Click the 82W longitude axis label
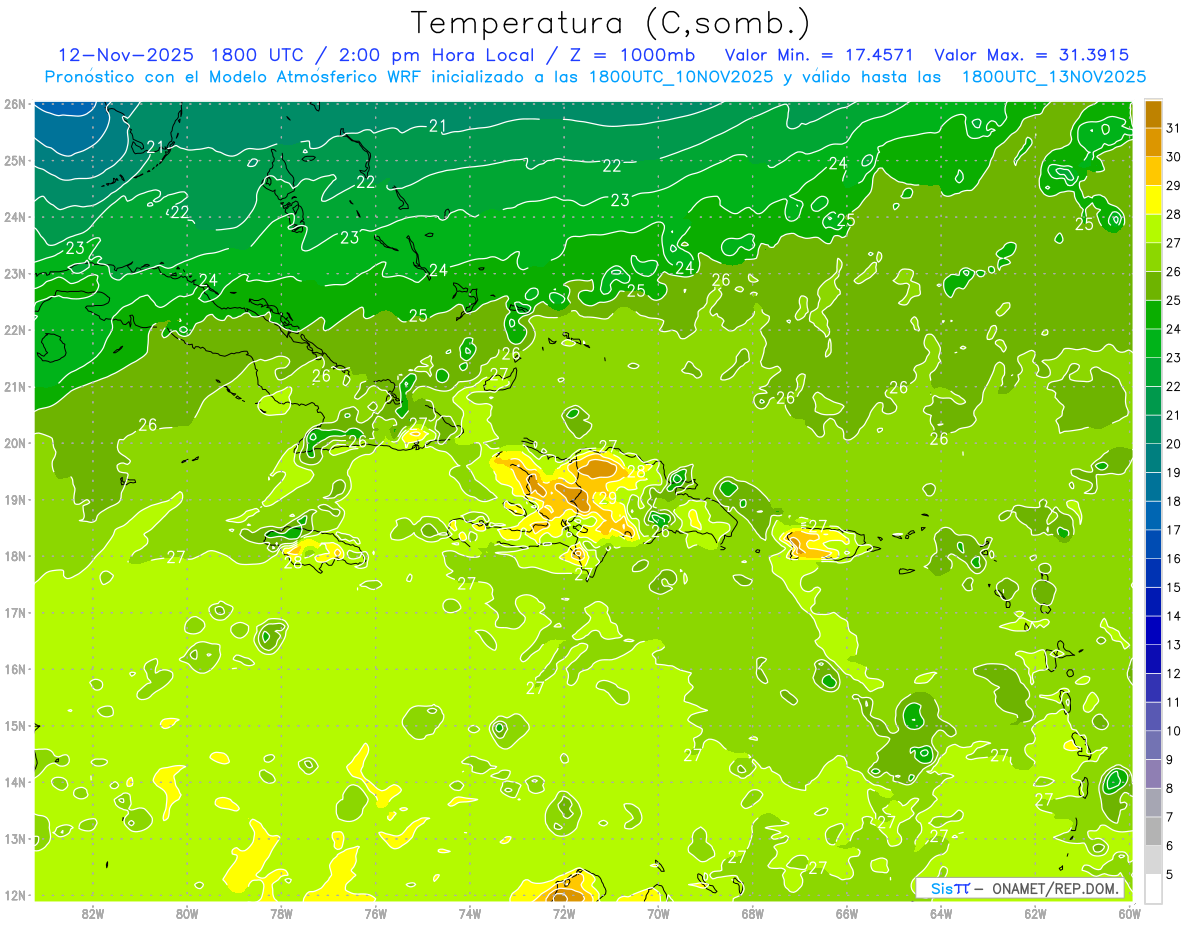Screen dimensions: 1200x927 point(93,913)
